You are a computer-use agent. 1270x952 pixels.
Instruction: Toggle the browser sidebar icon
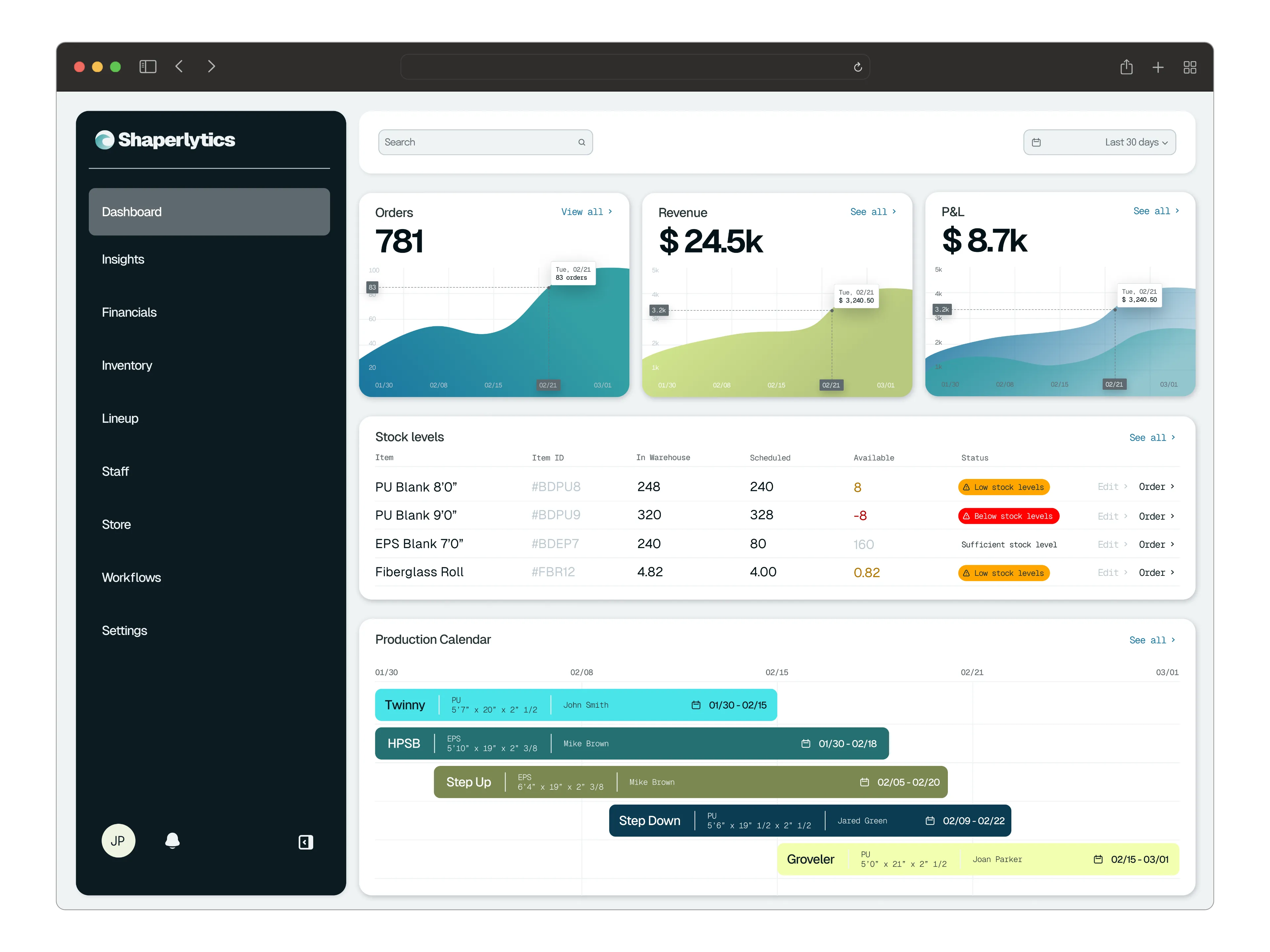(148, 66)
